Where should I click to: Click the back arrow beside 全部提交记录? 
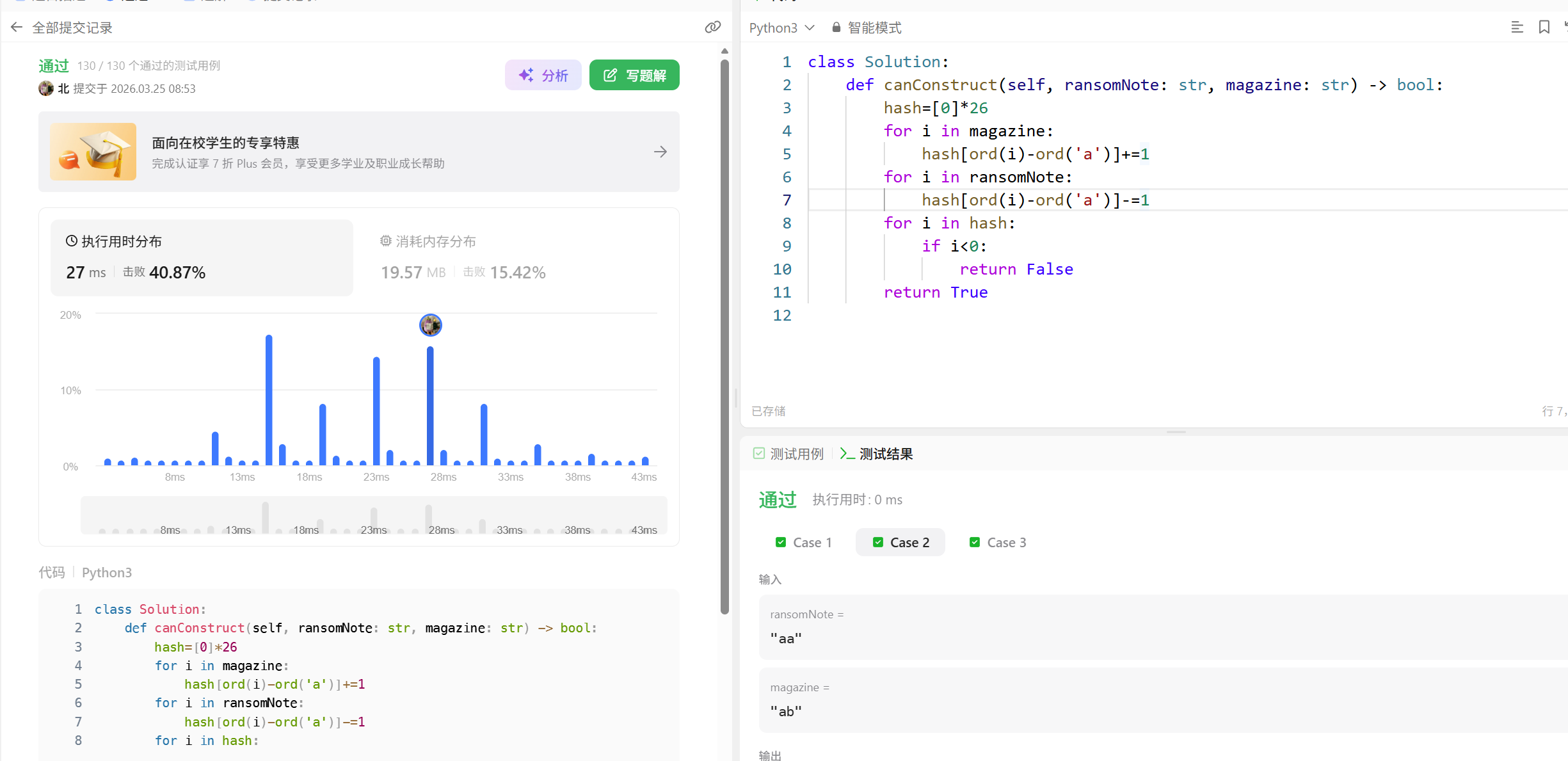coord(17,28)
